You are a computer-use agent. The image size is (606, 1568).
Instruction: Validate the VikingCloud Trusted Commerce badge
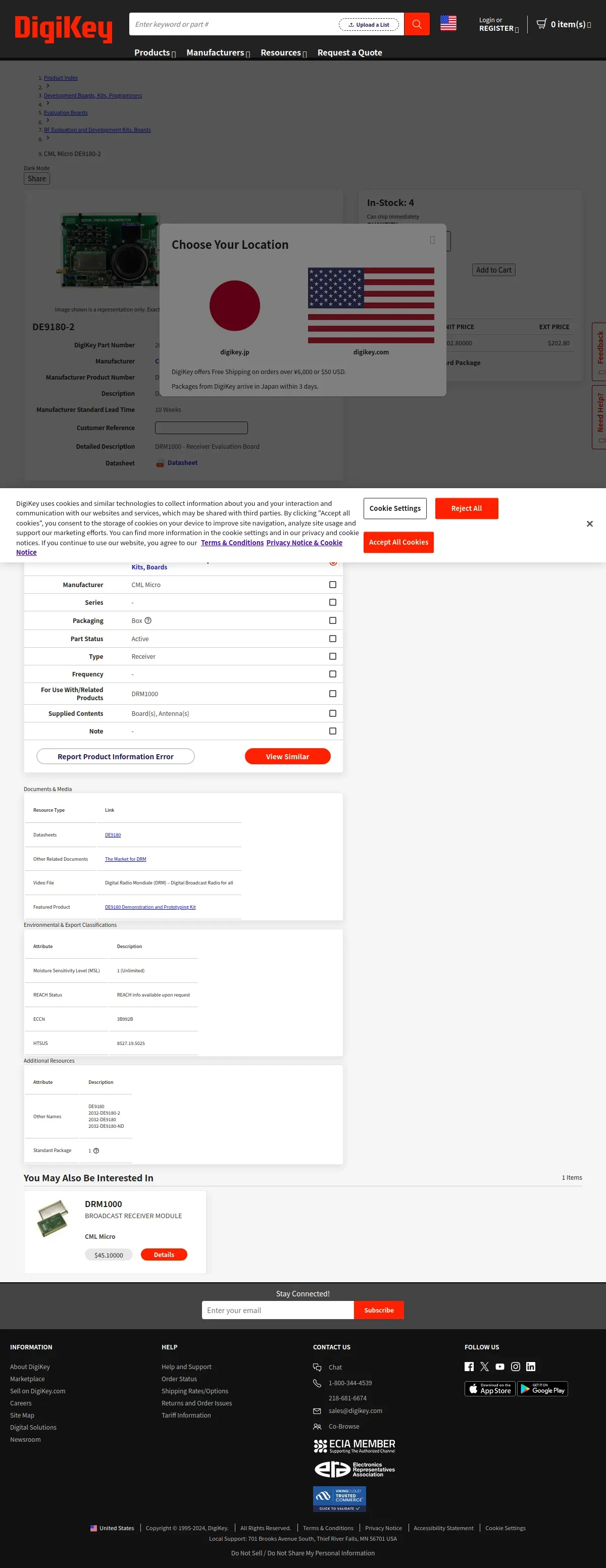[339, 1499]
